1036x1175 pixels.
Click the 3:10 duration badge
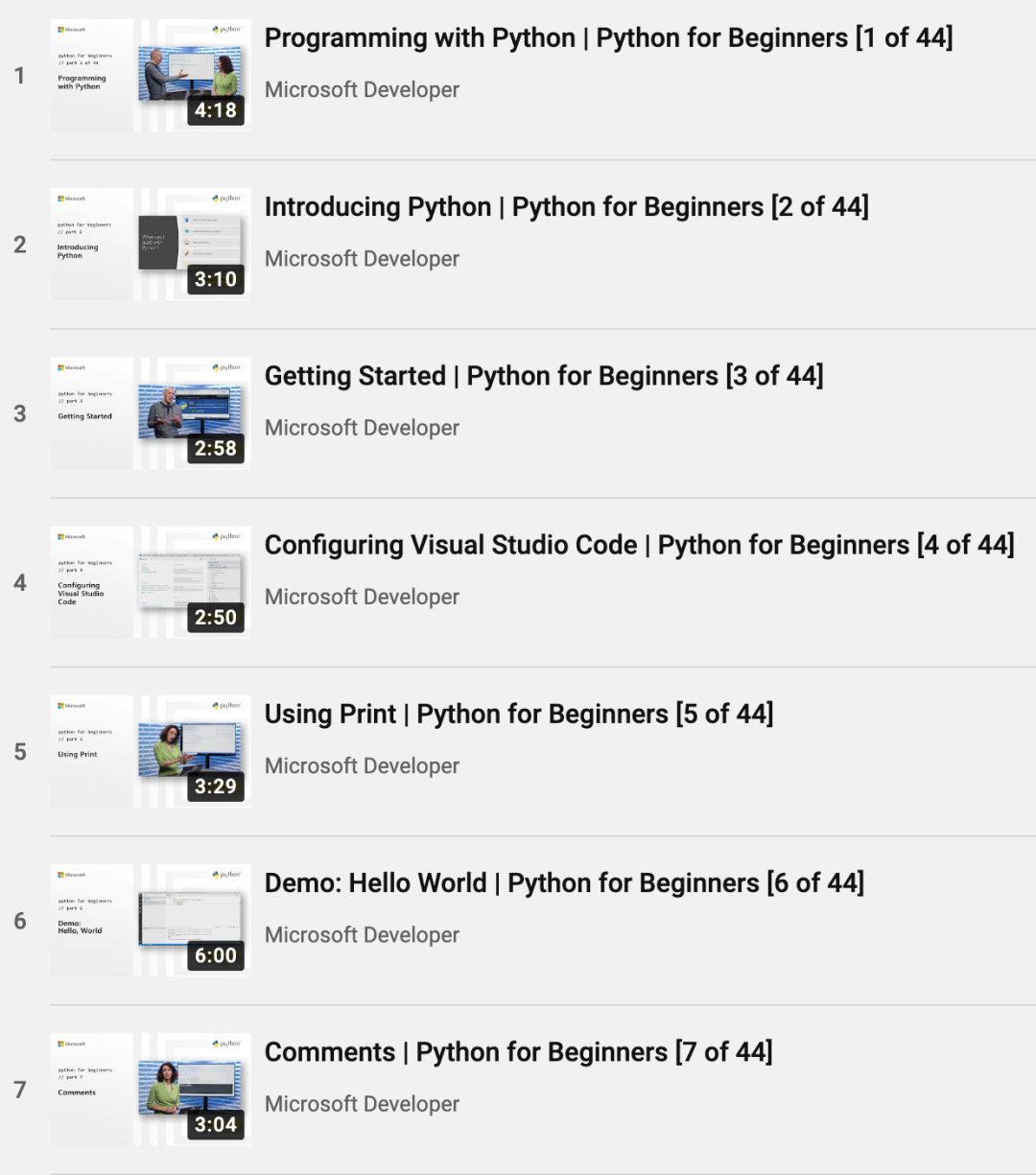click(216, 279)
